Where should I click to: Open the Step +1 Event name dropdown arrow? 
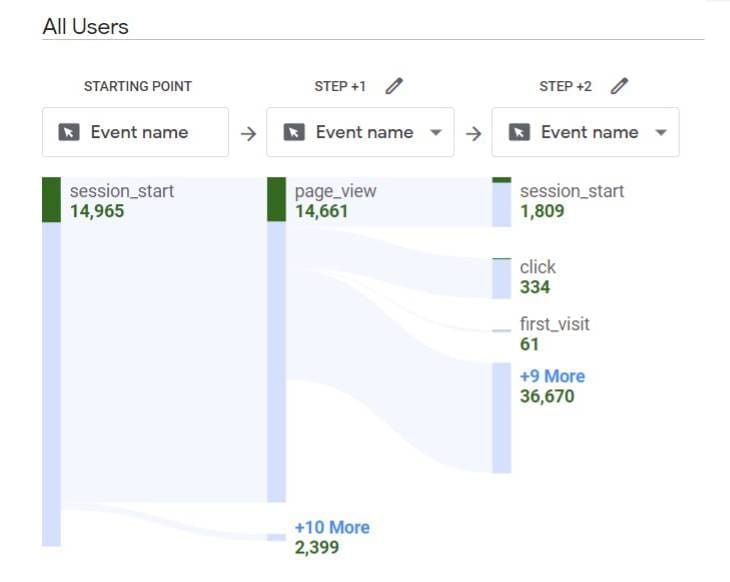[x=435, y=133]
